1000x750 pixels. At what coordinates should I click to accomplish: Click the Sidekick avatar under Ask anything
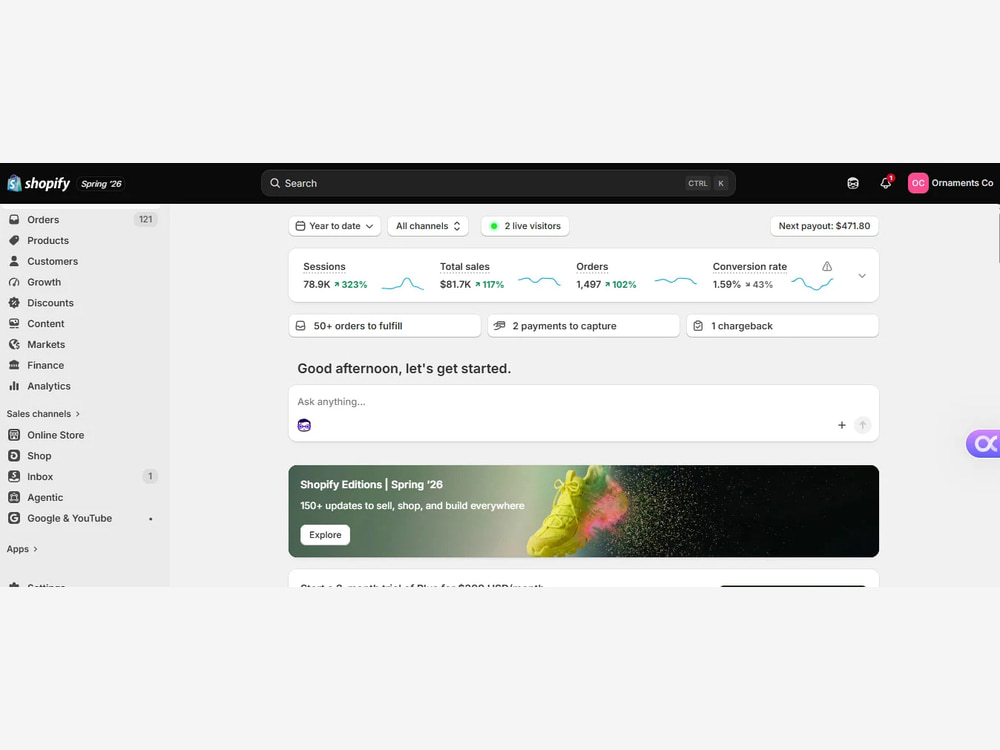click(304, 425)
